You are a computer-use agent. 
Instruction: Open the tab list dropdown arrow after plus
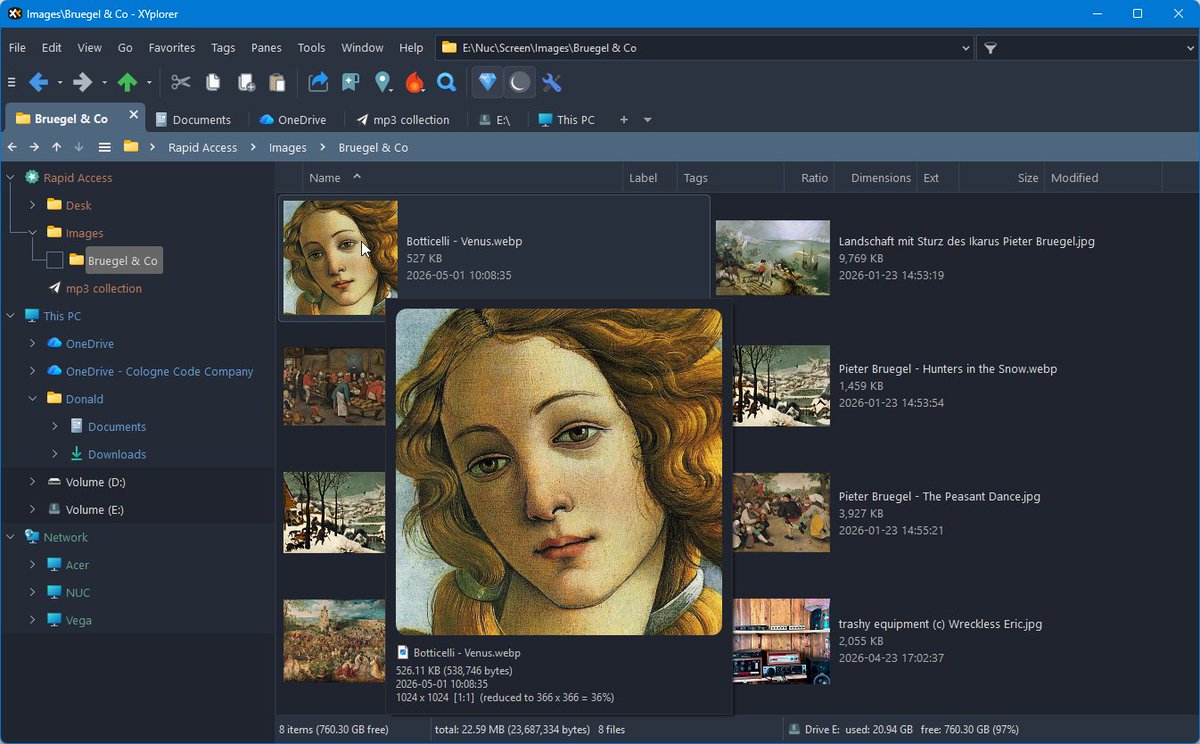point(647,120)
